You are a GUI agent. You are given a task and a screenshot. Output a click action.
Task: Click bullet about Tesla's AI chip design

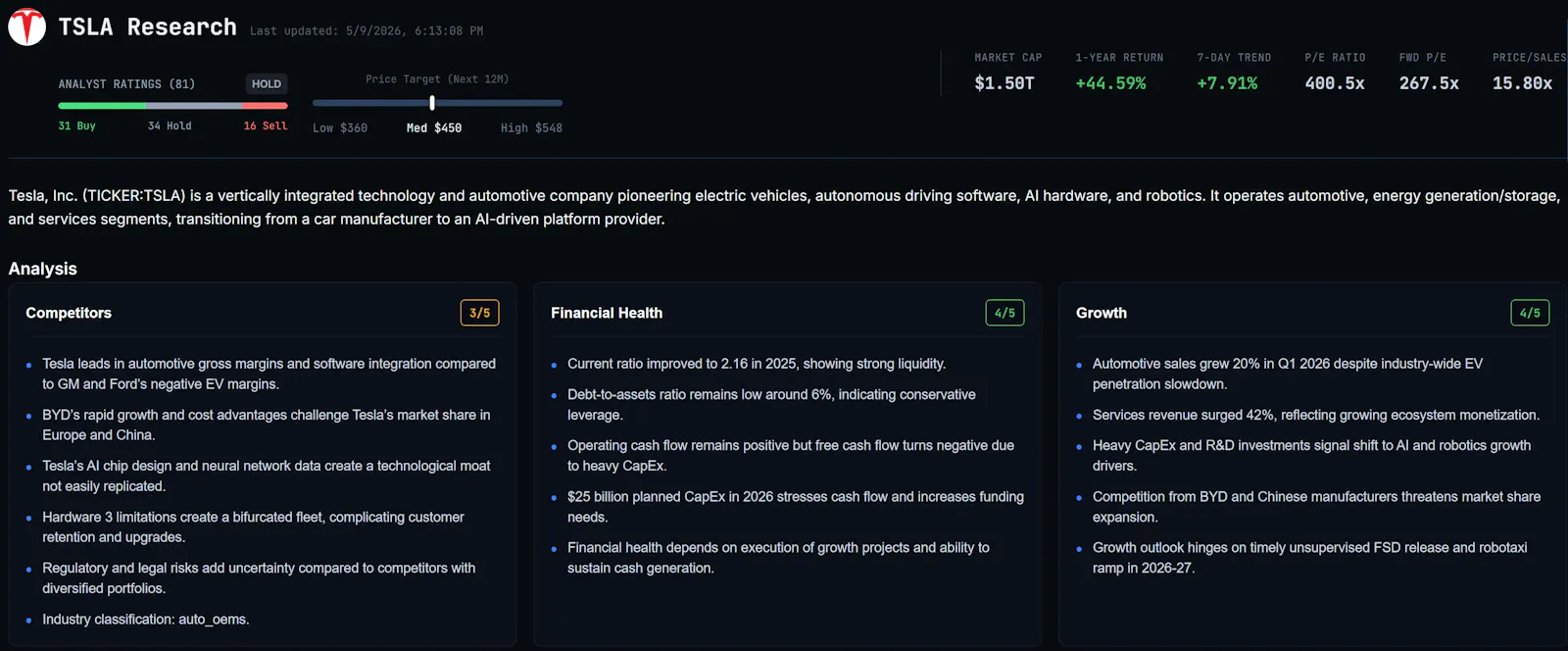[267, 476]
